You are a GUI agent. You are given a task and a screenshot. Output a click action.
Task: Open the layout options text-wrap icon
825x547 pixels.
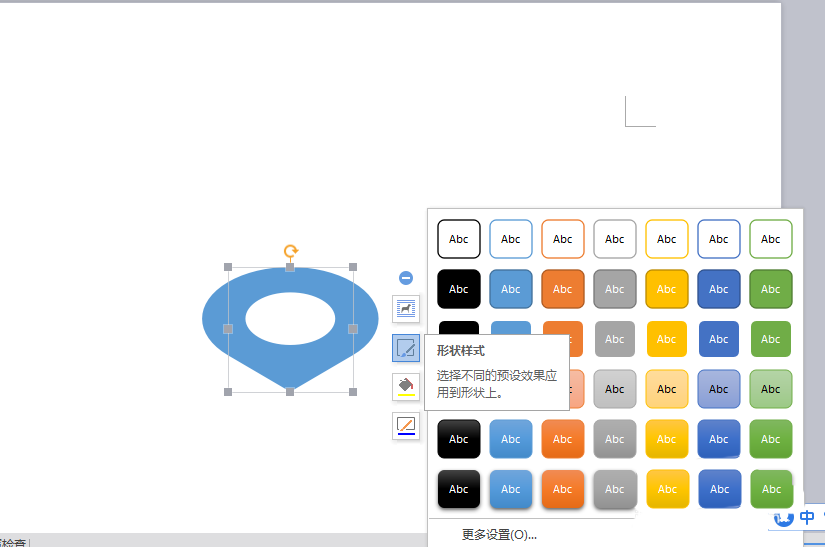(x=405, y=308)
